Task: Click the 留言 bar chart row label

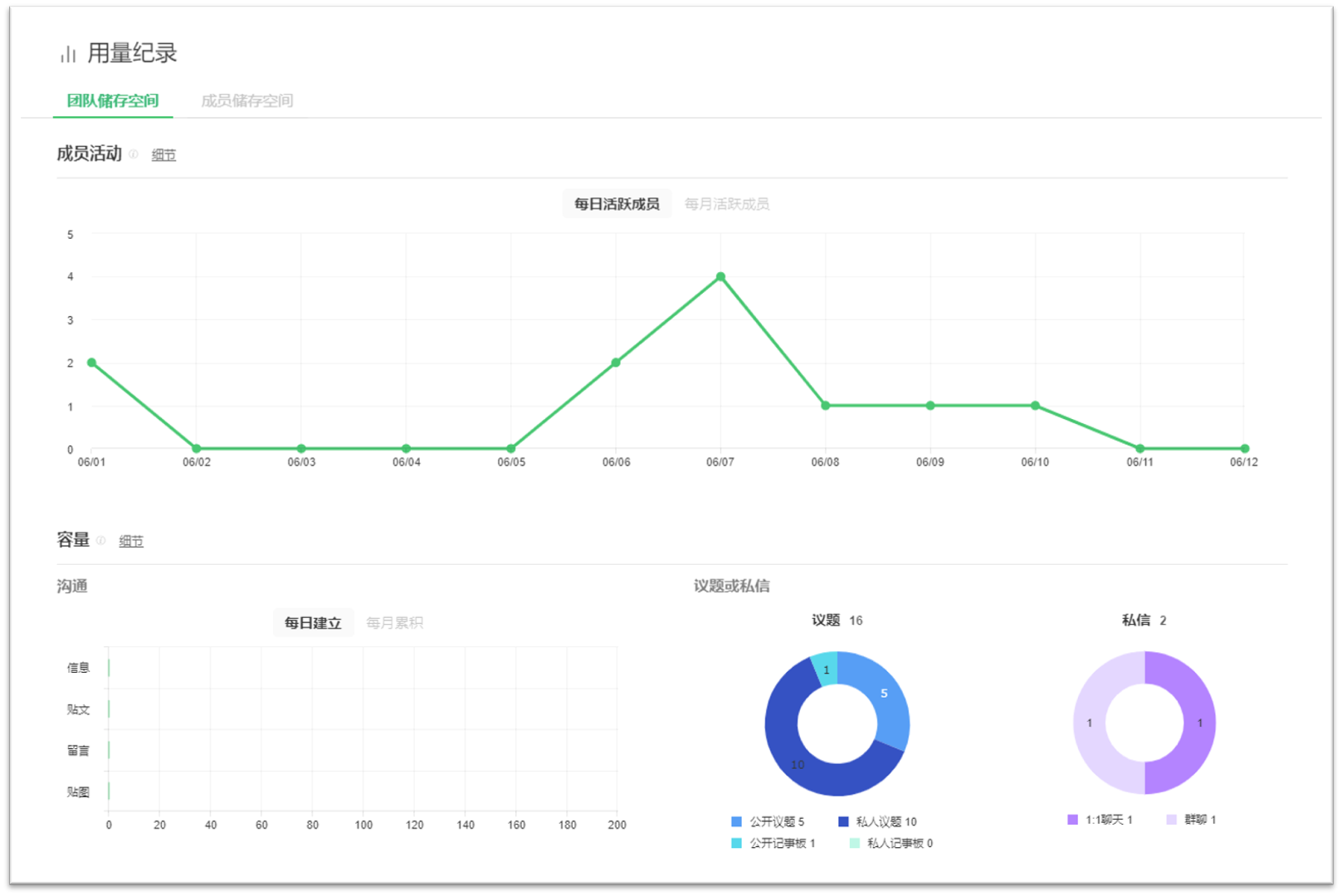Action: coord(78,751)
